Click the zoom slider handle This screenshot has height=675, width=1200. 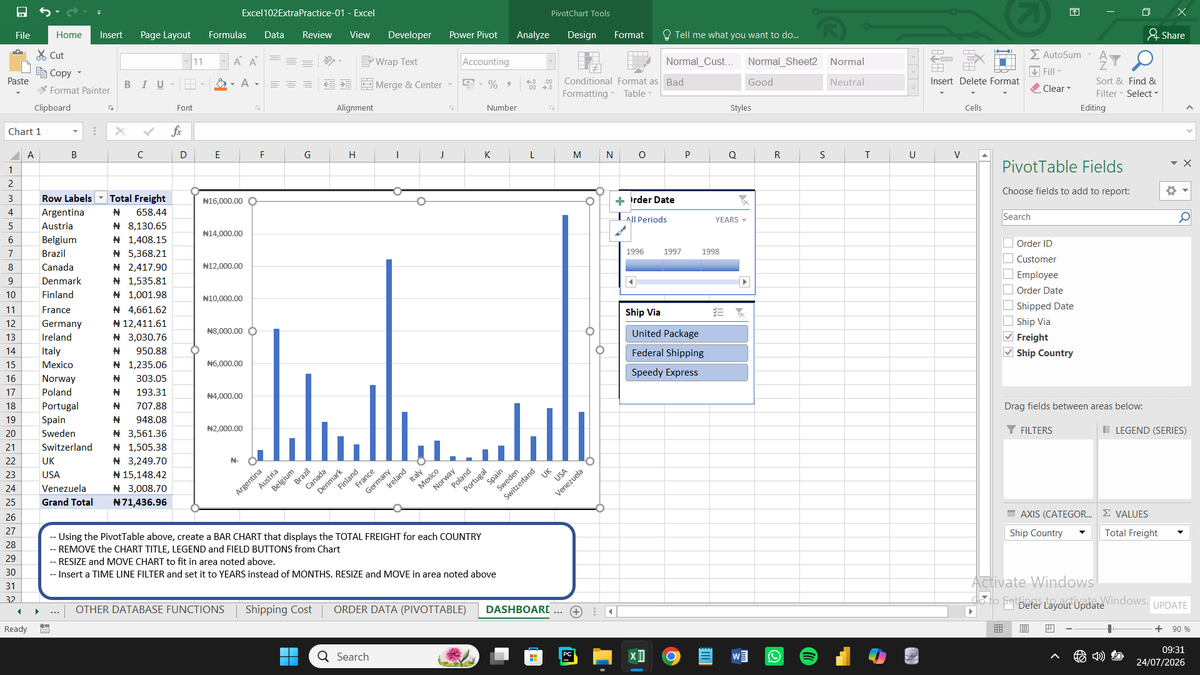1109,628
